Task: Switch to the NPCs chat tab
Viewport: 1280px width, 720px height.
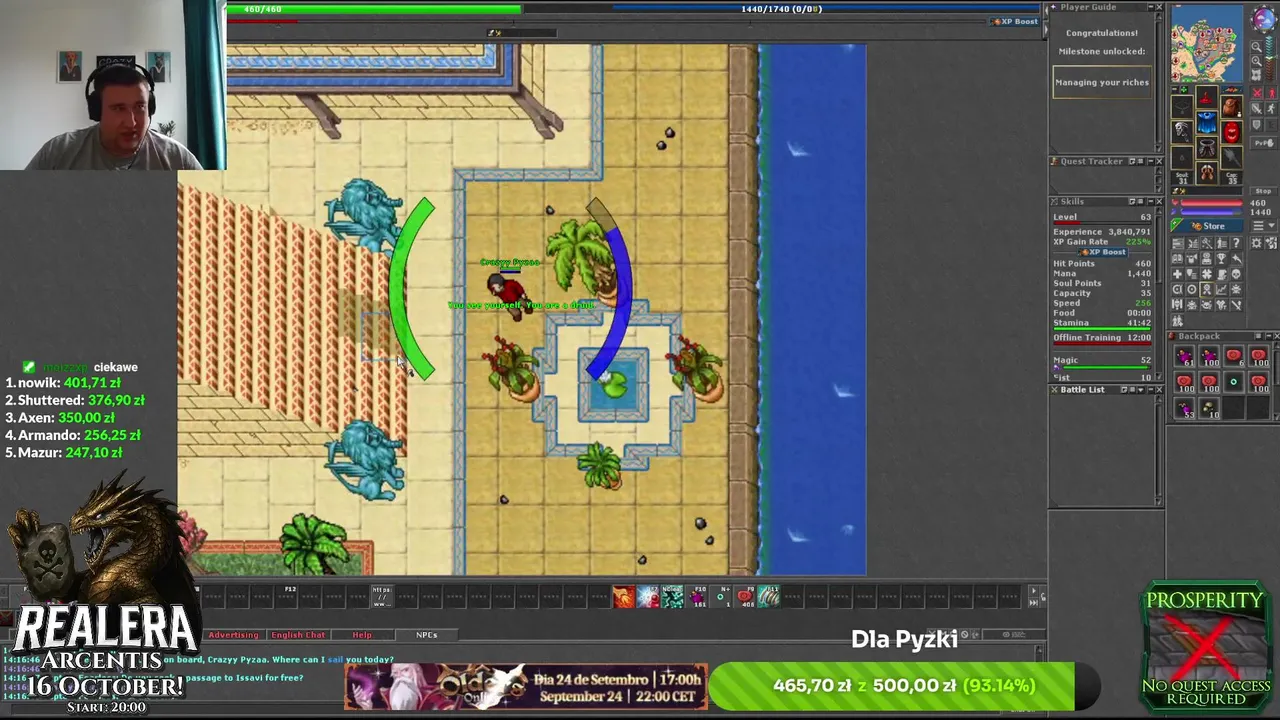Action: point(427,635)
